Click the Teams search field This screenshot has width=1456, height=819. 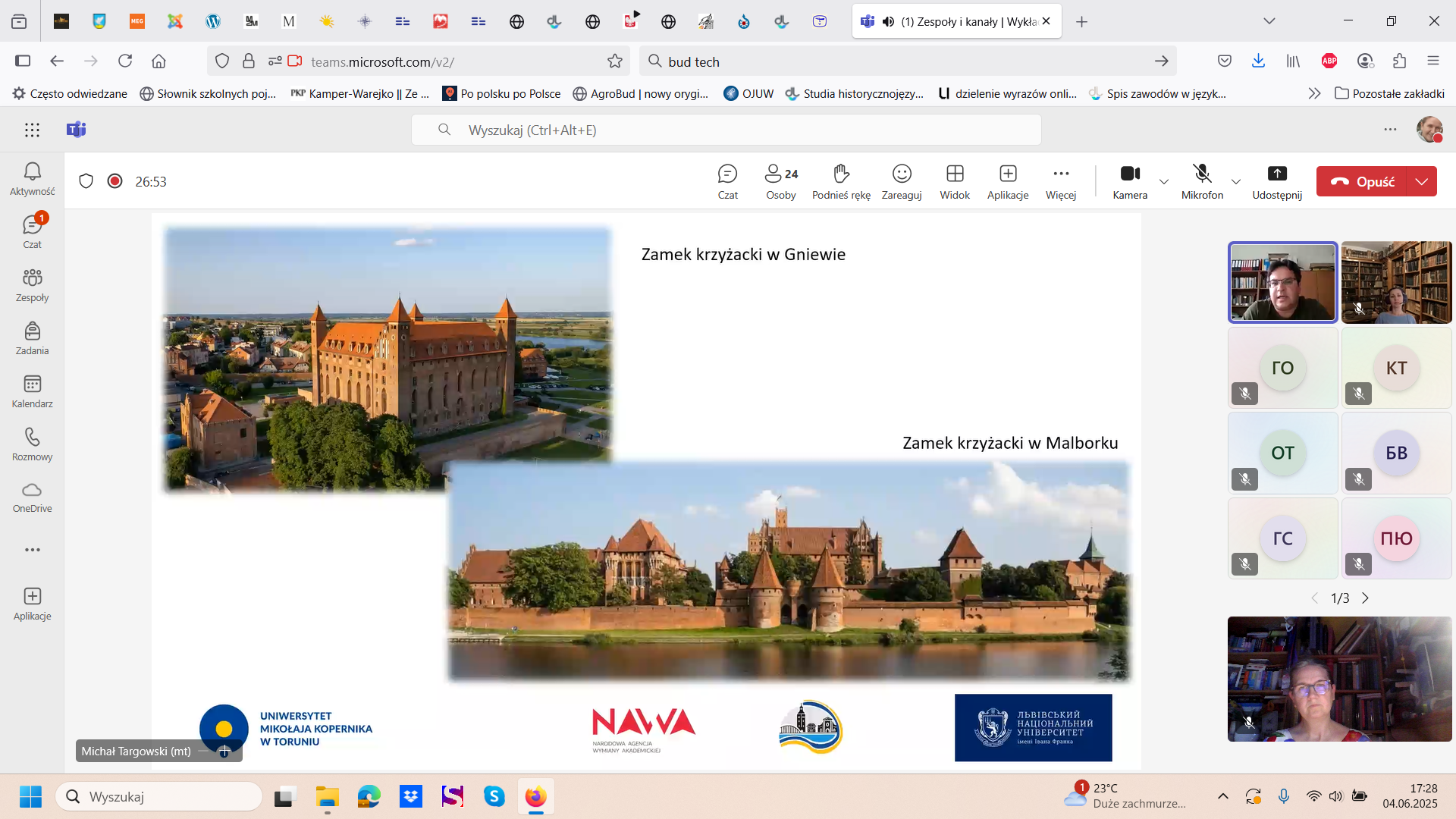(726, 130)
